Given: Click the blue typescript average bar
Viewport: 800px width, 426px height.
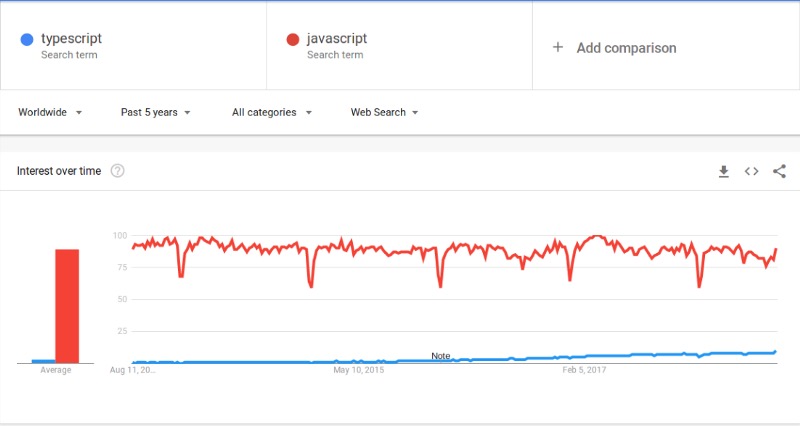Looking at the screenshot, I should [x=43, y=361].
